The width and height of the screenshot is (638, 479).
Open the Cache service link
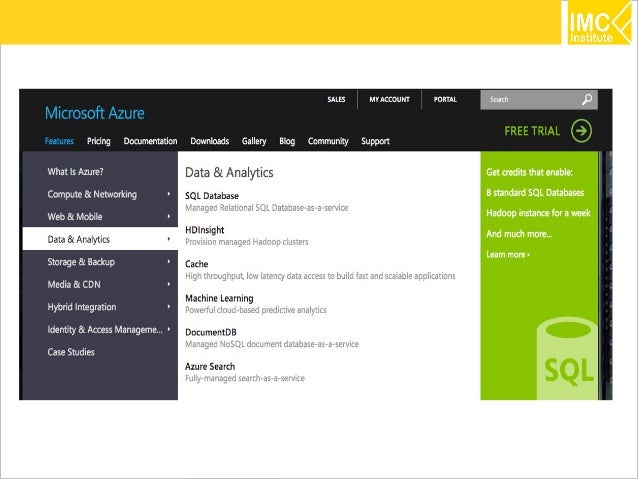[197, 264]
